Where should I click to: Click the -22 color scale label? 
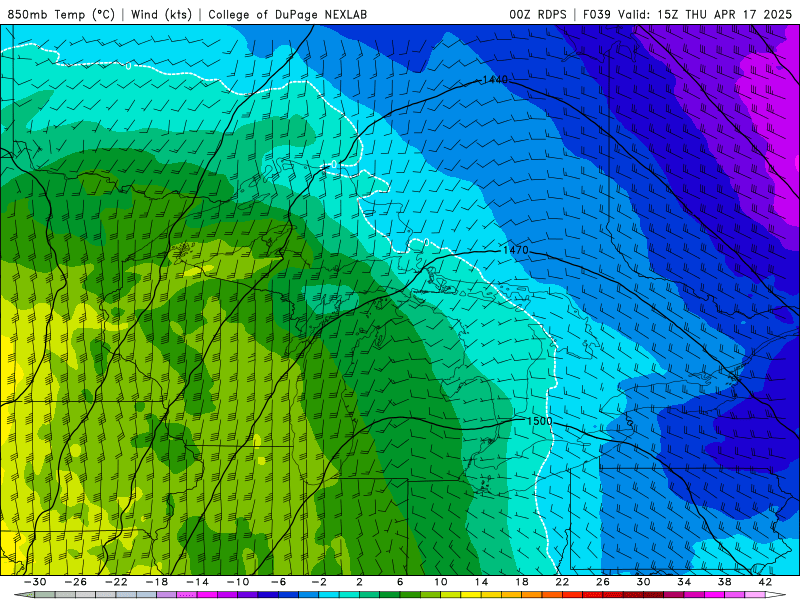pos(116,582)
